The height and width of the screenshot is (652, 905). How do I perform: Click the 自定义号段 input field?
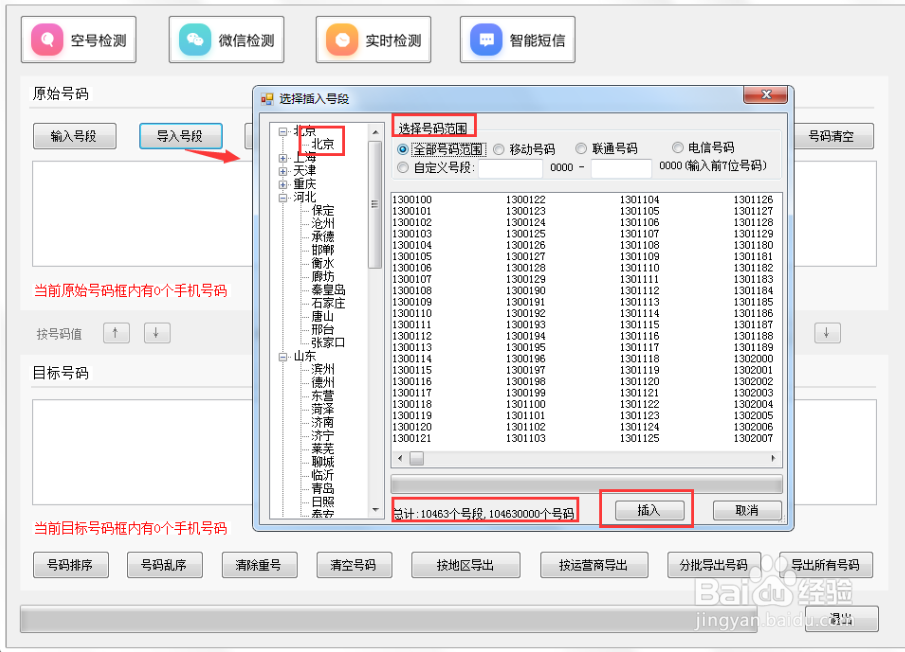510,167
